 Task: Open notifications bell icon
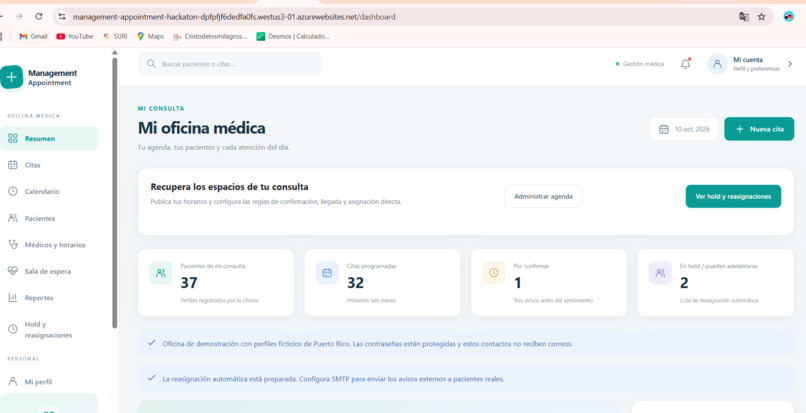[x=685, y=64]
